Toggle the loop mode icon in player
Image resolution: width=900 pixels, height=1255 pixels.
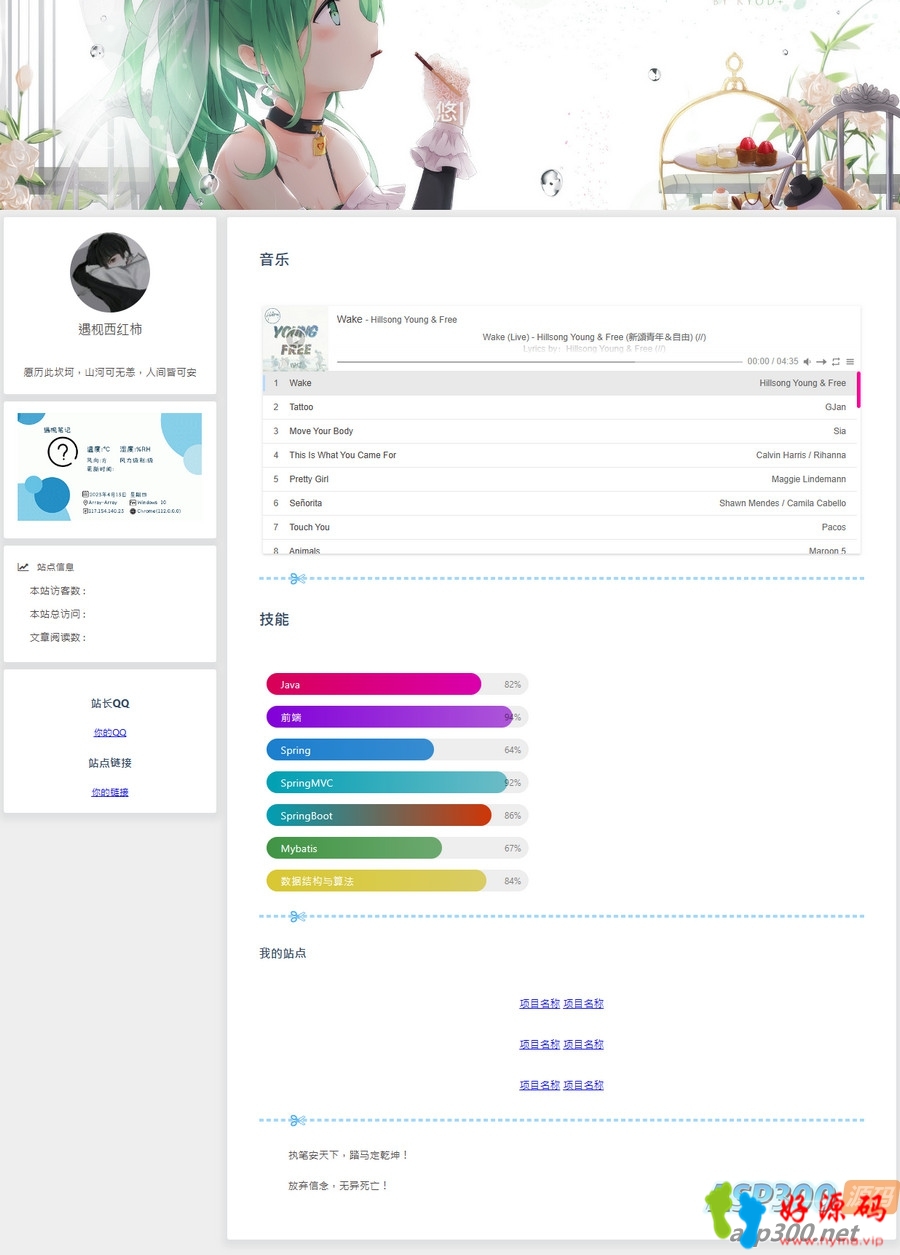point(836,361)
